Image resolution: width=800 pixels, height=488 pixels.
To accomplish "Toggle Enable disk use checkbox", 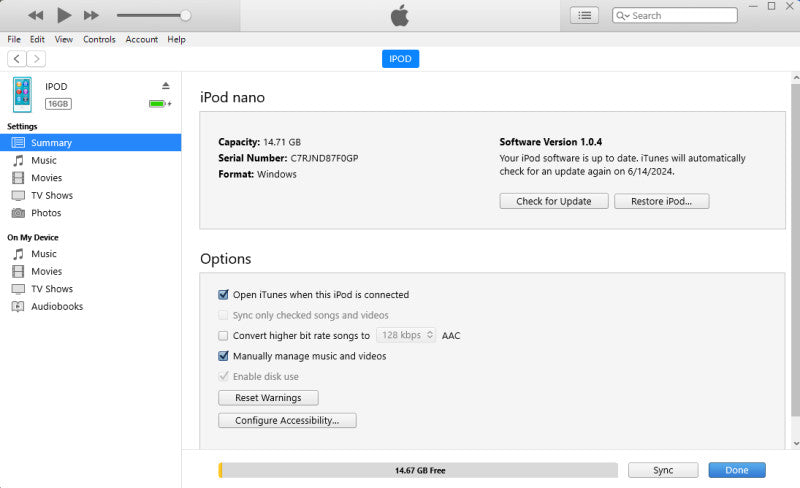I will (223, 376).
